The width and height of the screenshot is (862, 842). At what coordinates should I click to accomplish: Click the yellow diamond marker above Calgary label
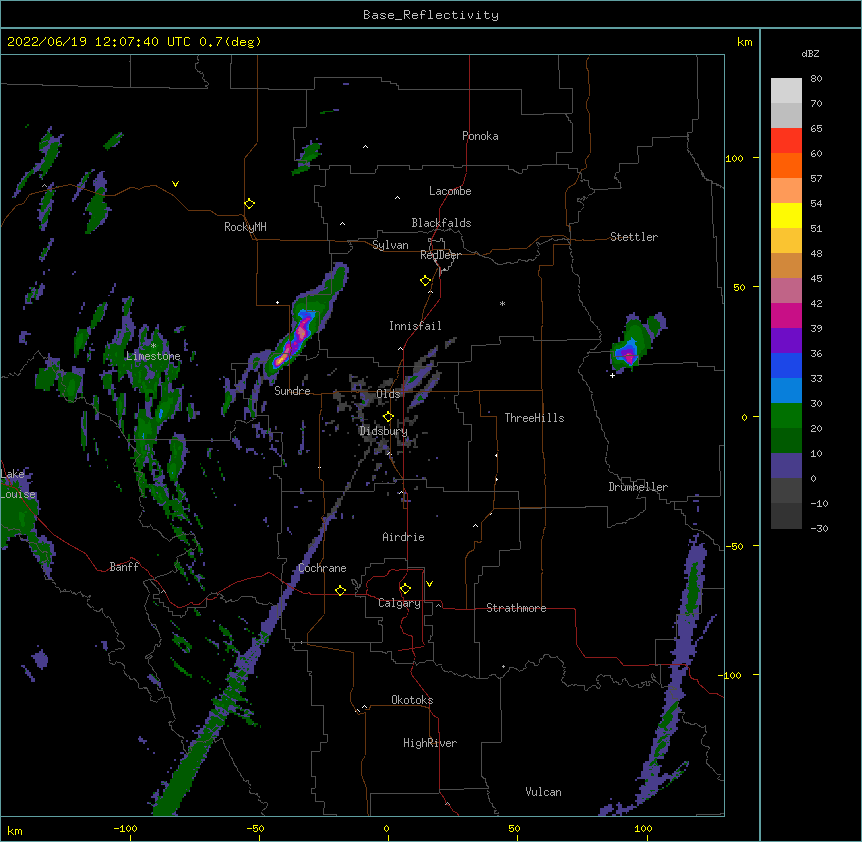click(405, 589)
